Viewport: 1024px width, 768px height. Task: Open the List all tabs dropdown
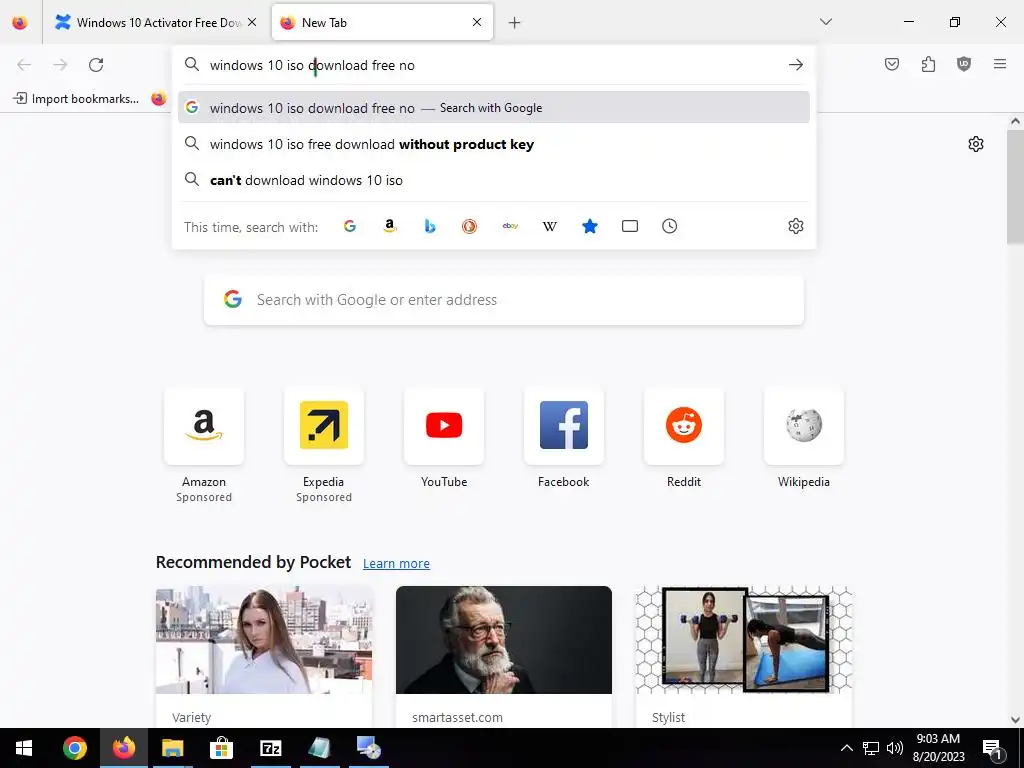click(x=825, y=22)
